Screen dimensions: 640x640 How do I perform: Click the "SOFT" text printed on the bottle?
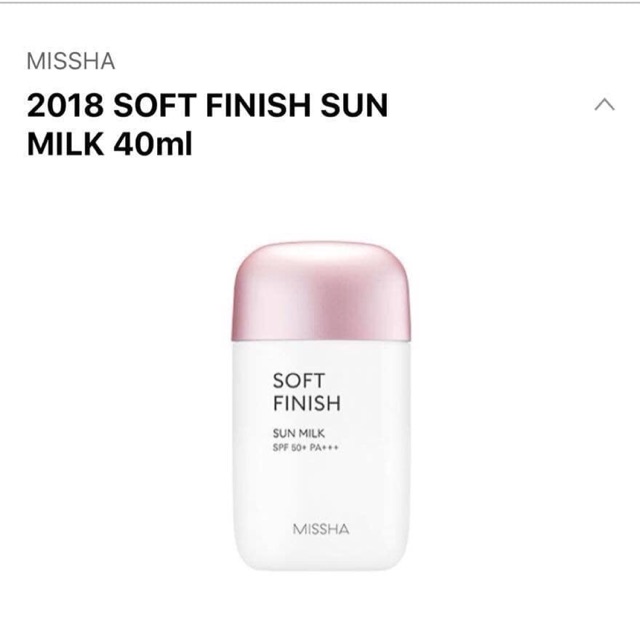pos(299,380)
